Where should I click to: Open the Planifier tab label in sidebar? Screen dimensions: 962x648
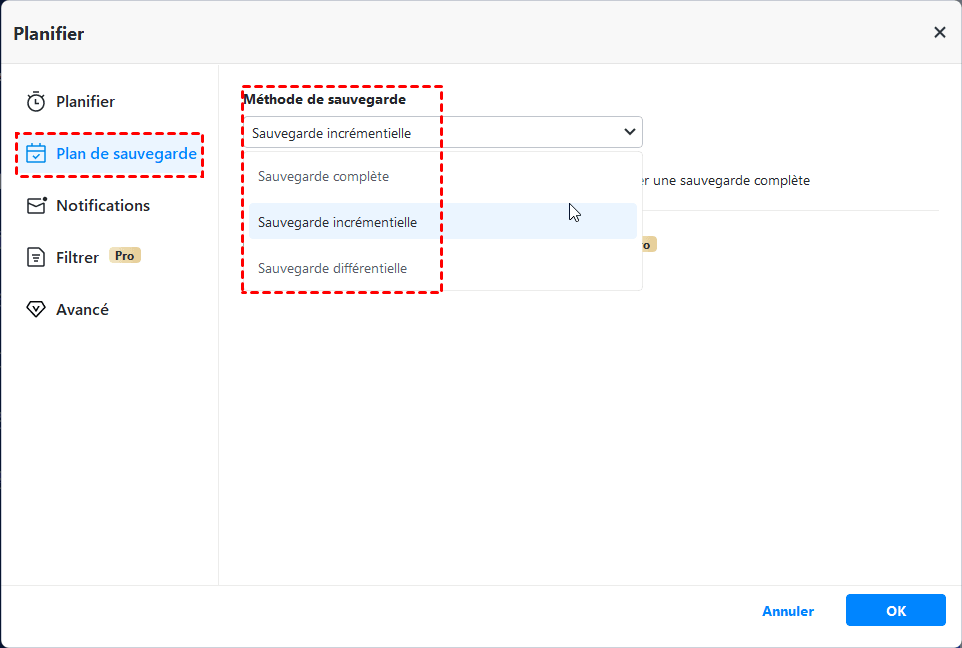coord(86,102)
